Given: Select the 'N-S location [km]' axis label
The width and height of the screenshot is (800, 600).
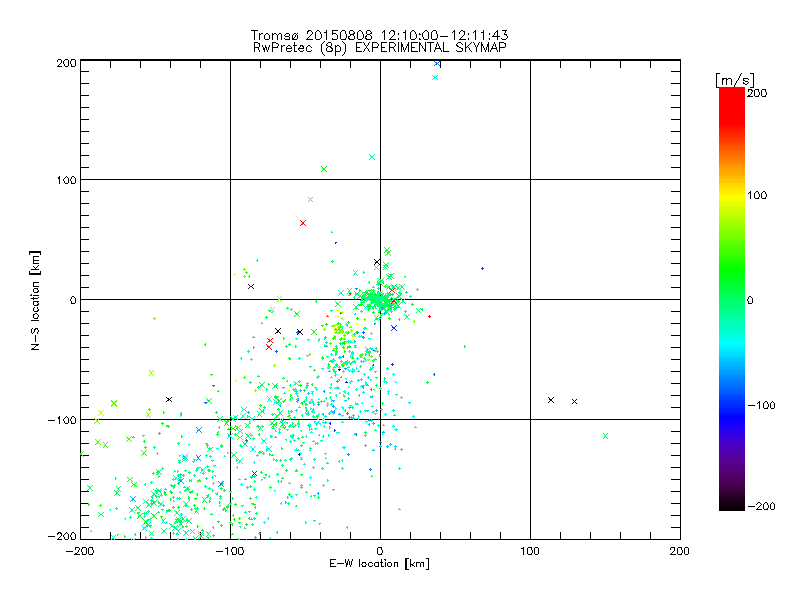Looking at the screenshot, I should click(x=35, y=300).
